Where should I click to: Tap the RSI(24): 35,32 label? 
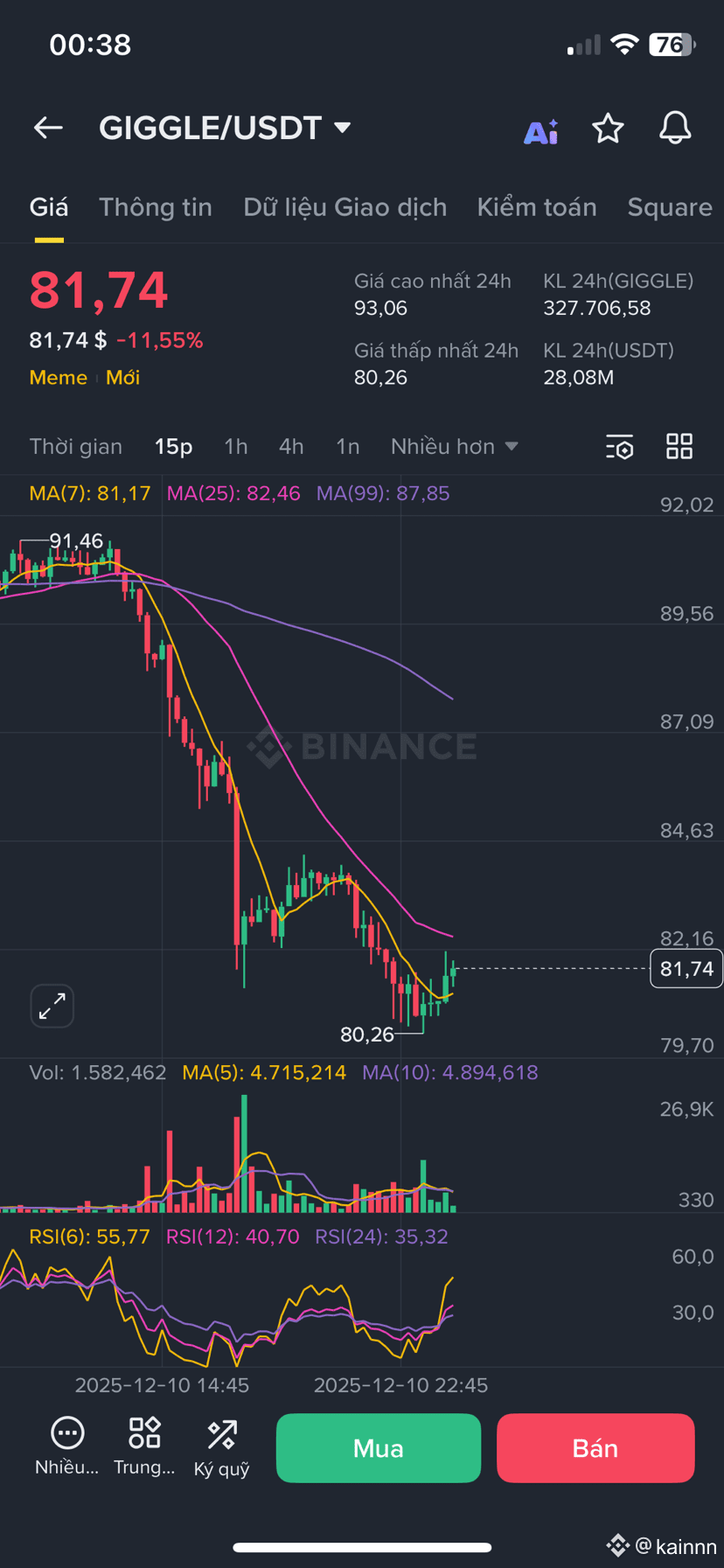tap(381, 1237)
